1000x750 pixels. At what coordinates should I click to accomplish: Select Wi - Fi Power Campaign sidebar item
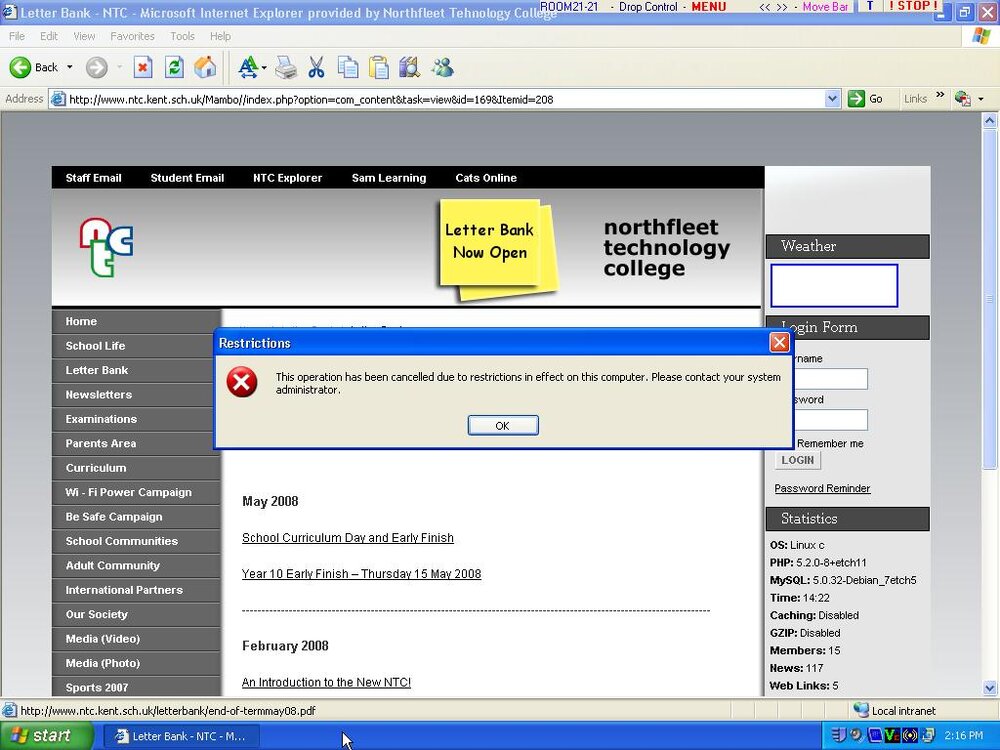coord(136,492)
